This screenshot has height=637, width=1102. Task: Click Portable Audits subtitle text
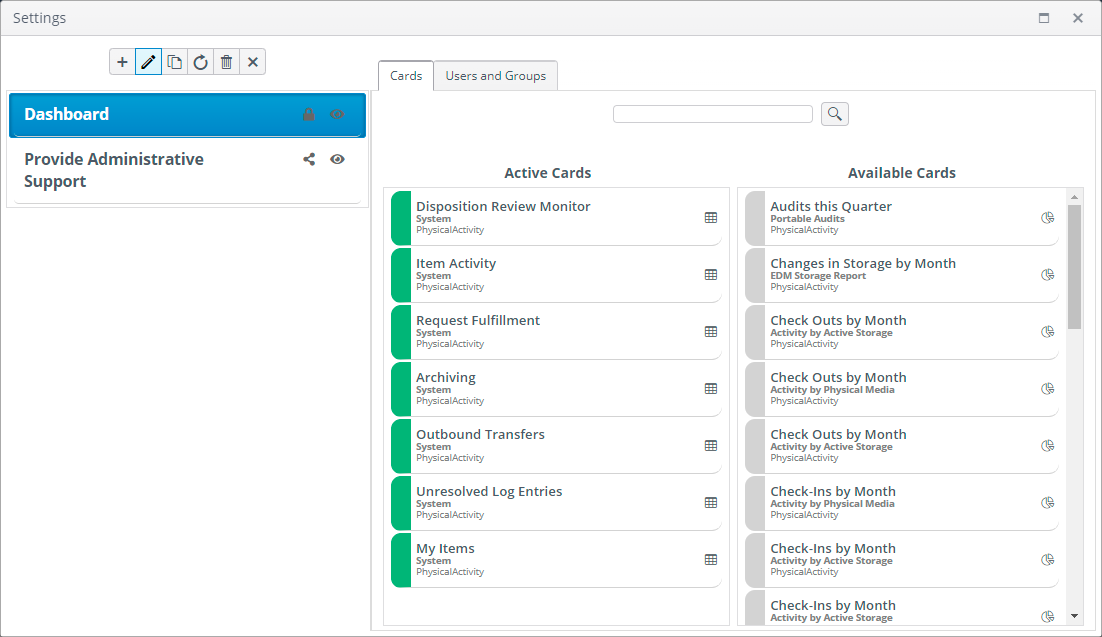(x=808, y=219)
